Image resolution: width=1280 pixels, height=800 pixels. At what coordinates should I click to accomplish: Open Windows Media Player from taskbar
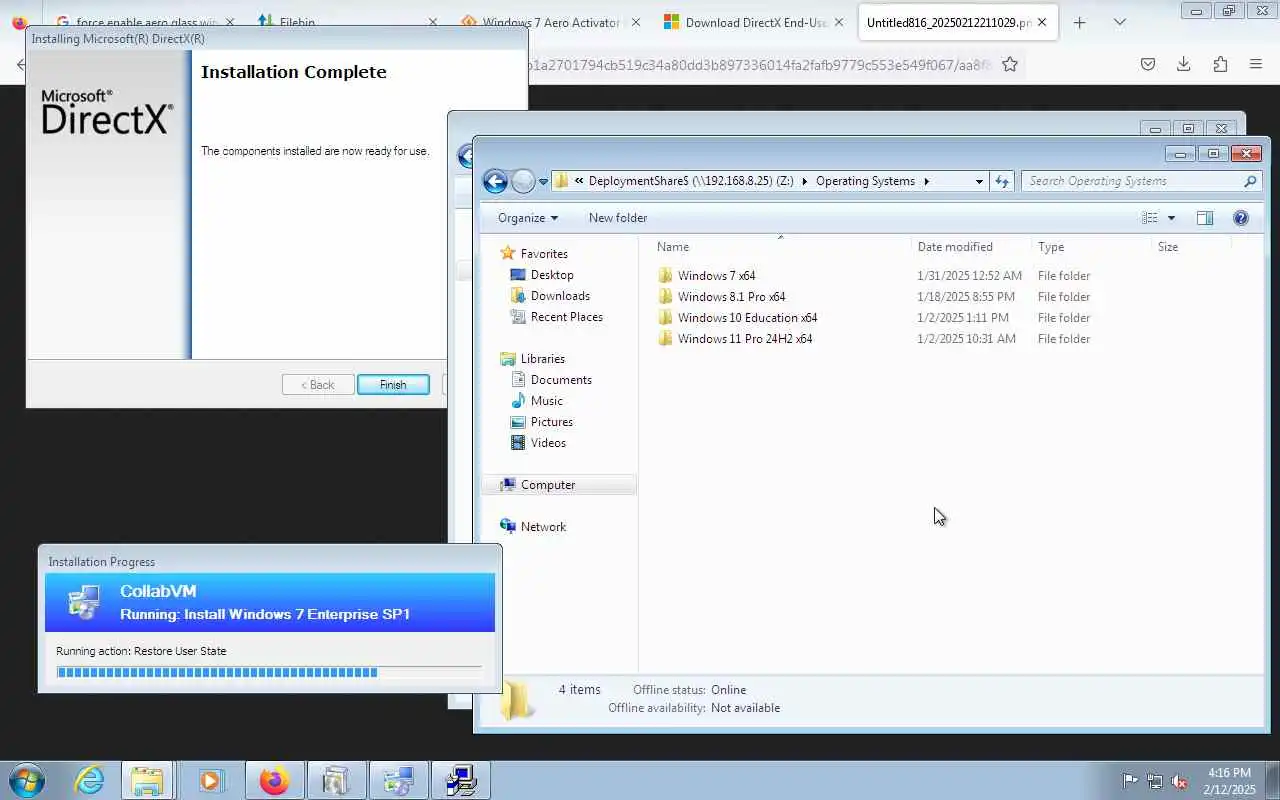210,780
